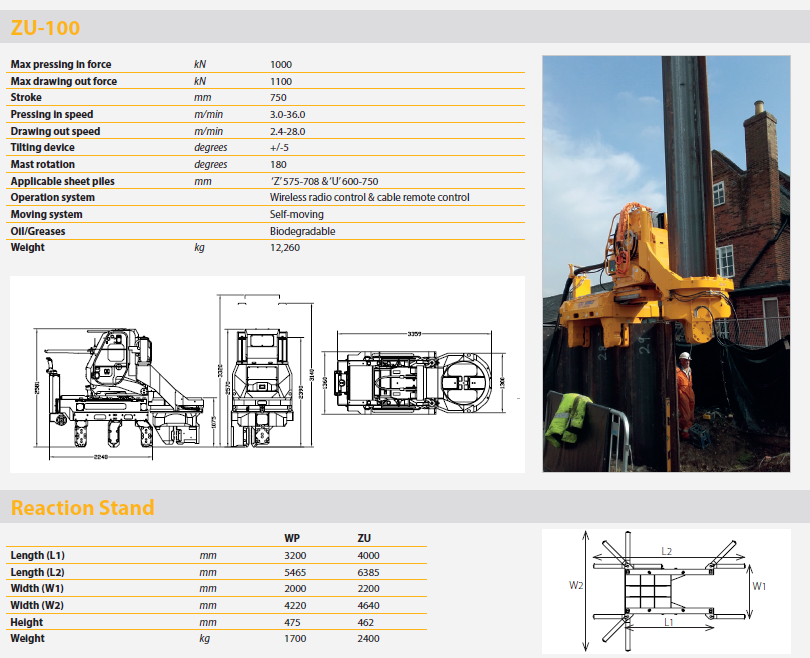Select the Pressing in speed label

click(x=52, y=114)
